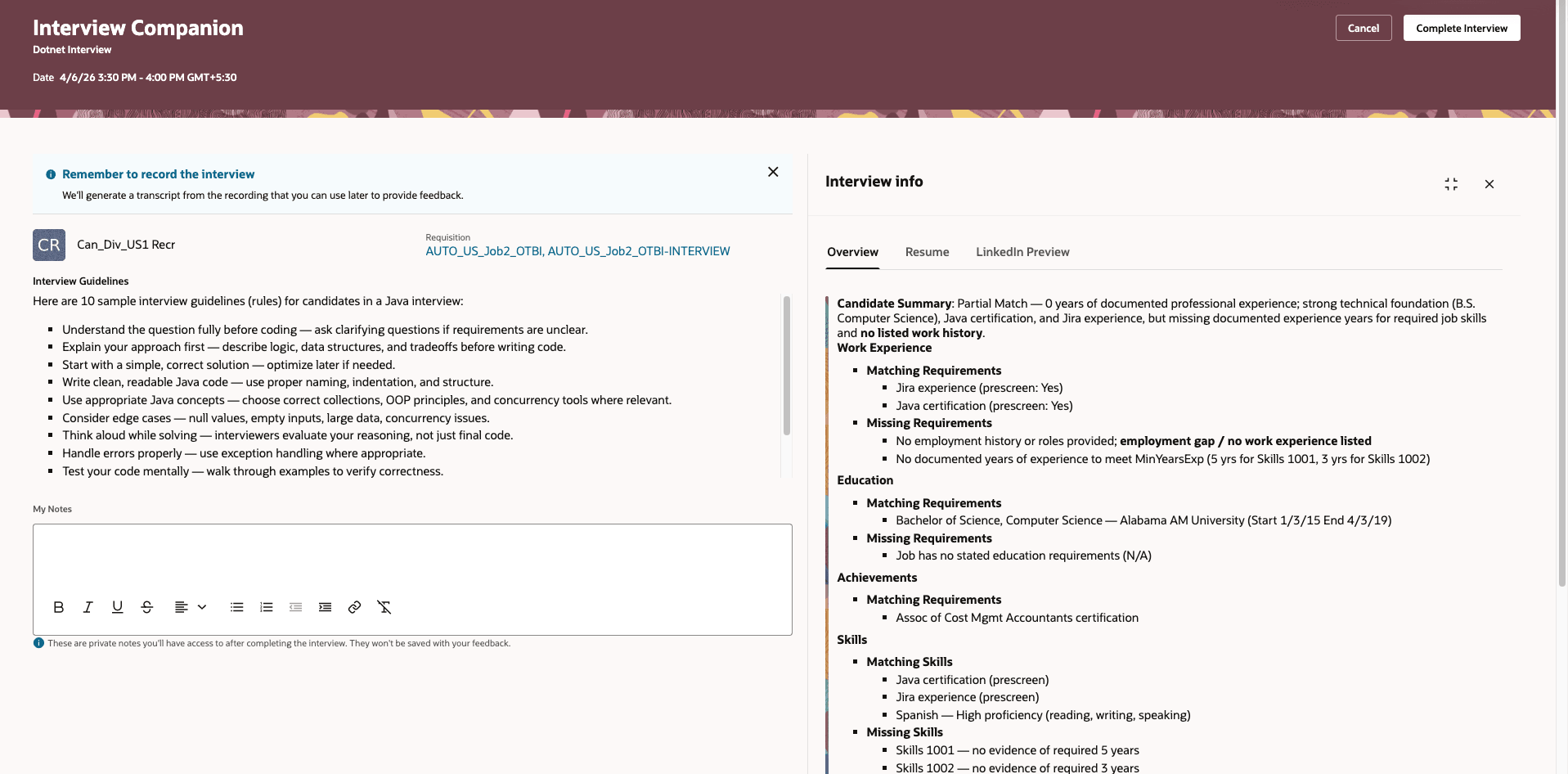Click the 'Interview Guidelines' heading
Viewport: 1568px width, 774px height.
tap(81, 281)
